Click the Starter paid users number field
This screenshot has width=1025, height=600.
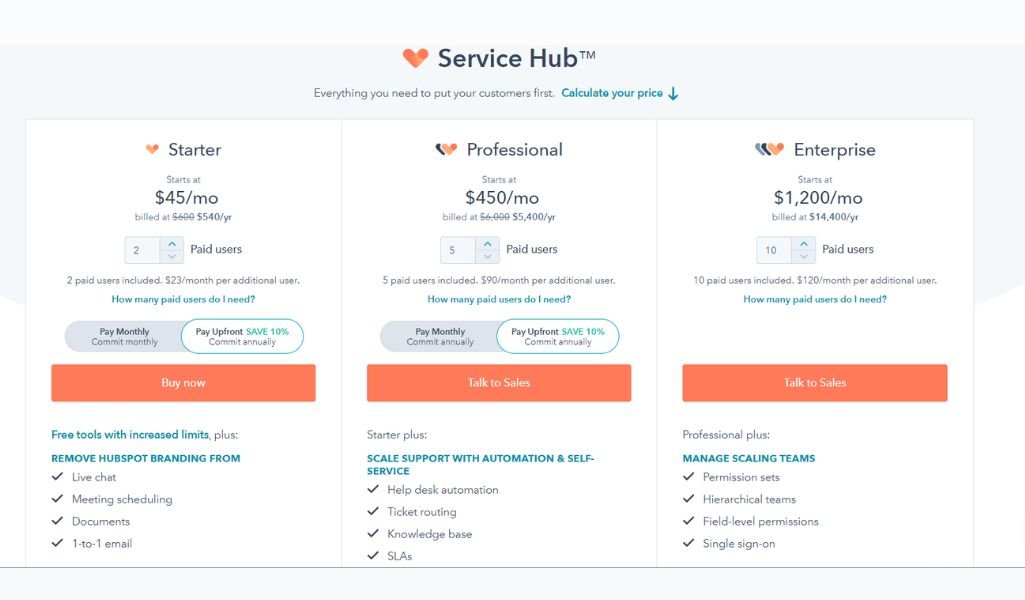point(143,250)
